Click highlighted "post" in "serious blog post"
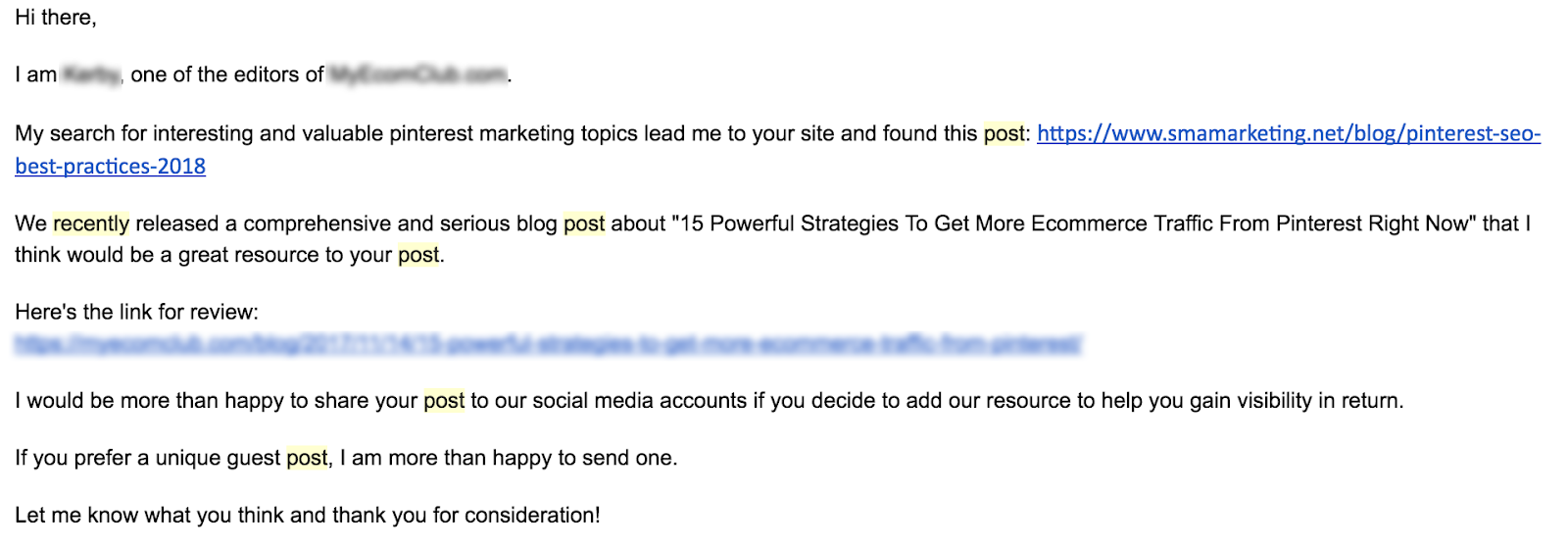 (584, 224)
